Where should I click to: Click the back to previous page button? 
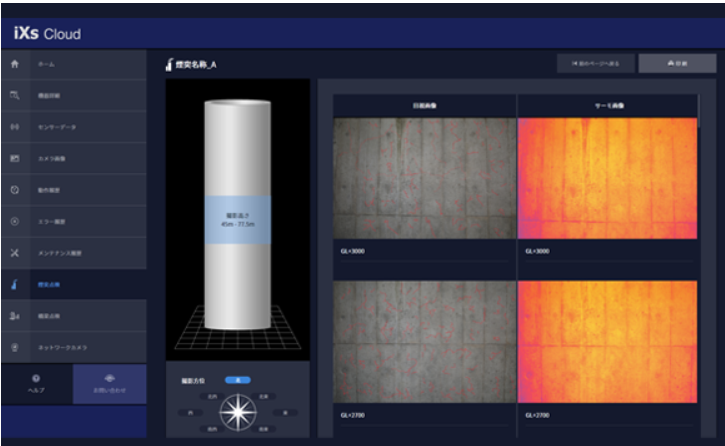595,64
